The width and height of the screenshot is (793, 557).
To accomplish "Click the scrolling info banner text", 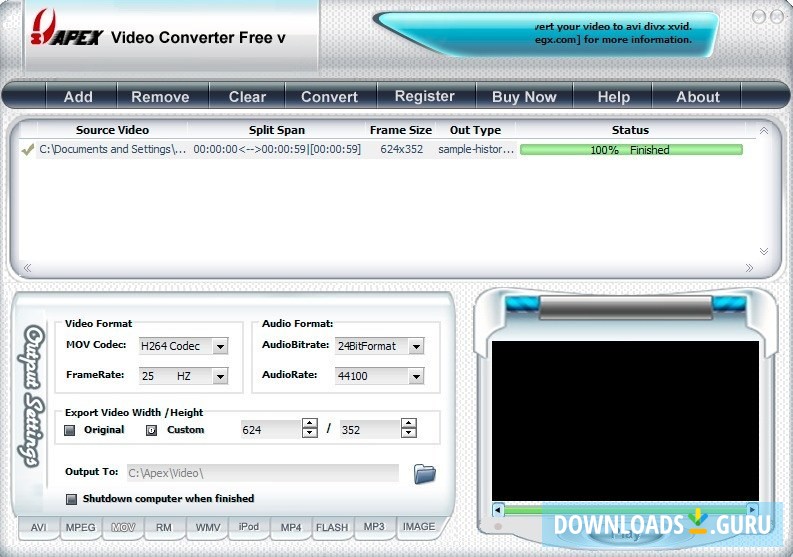I will click(613, 33).
